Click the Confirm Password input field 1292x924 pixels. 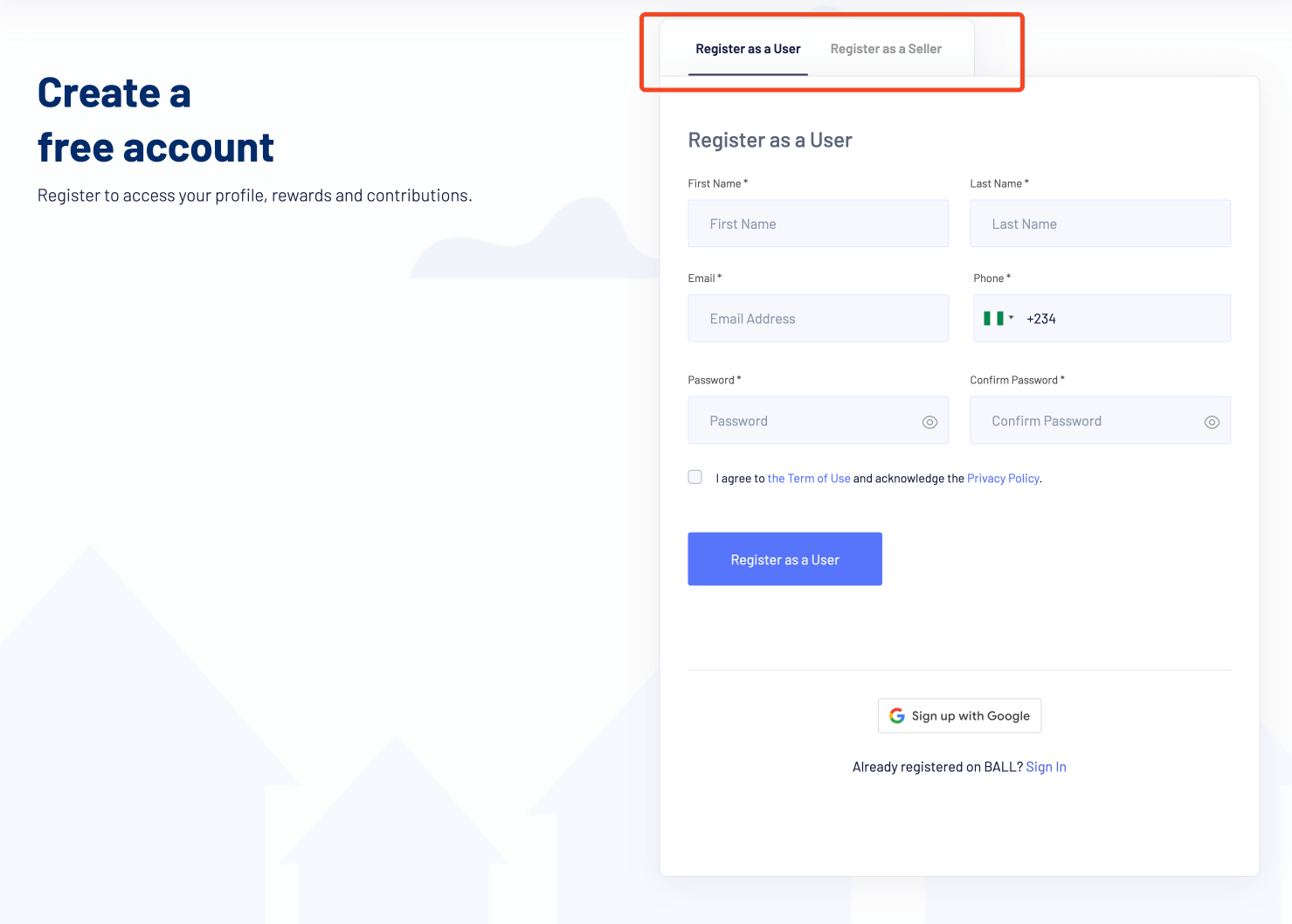pyautogui.click(x=1083, y=420)
